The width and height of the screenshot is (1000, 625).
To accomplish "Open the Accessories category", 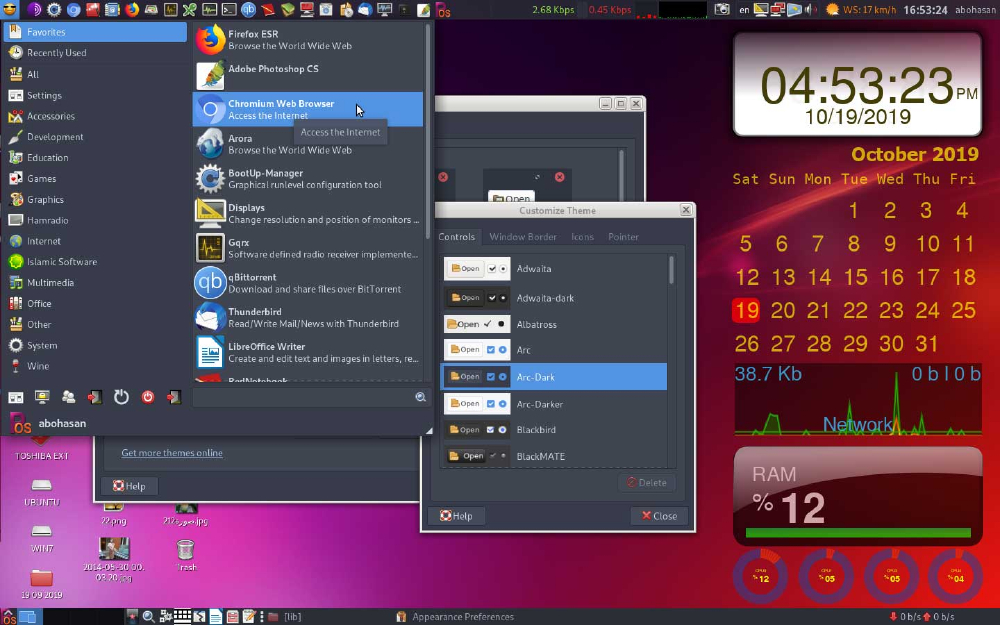I will tap(96, 116).
